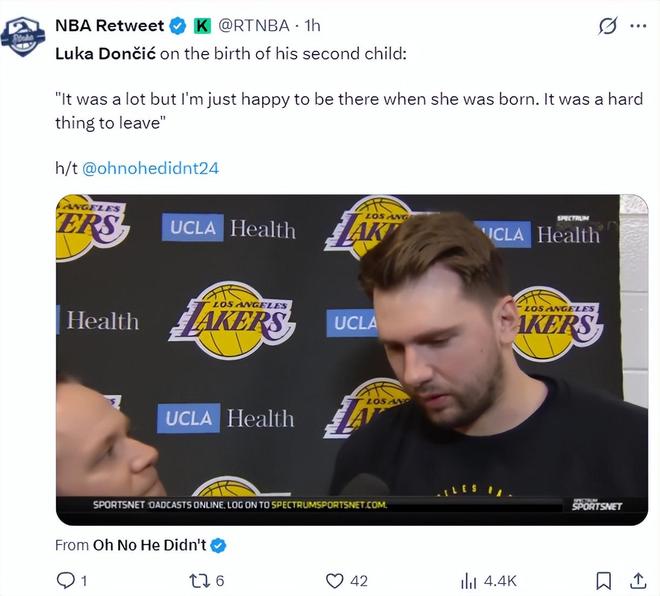This screenshot has width=660, height=596.
Task: Bookmark this Luka Dončić tweet
Action: [604, 580]
